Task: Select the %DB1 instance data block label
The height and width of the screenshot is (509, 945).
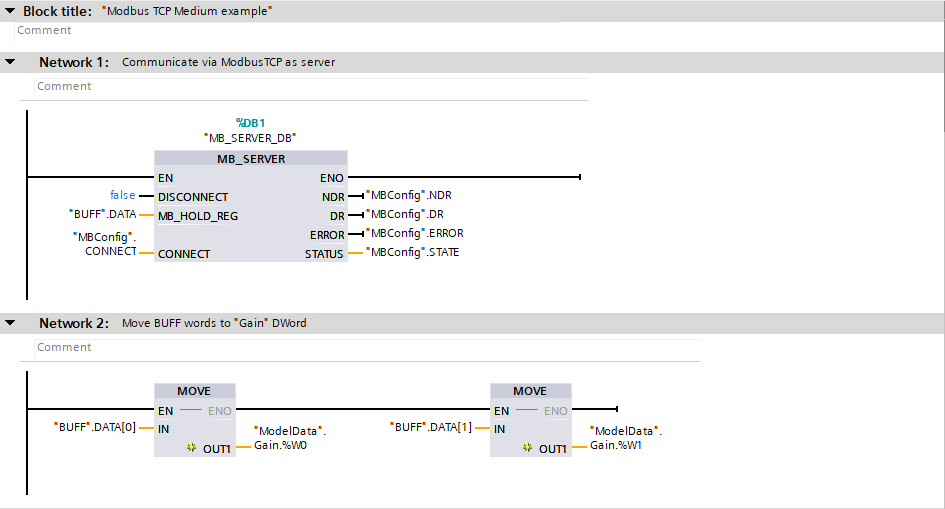Action: (250, 122)
